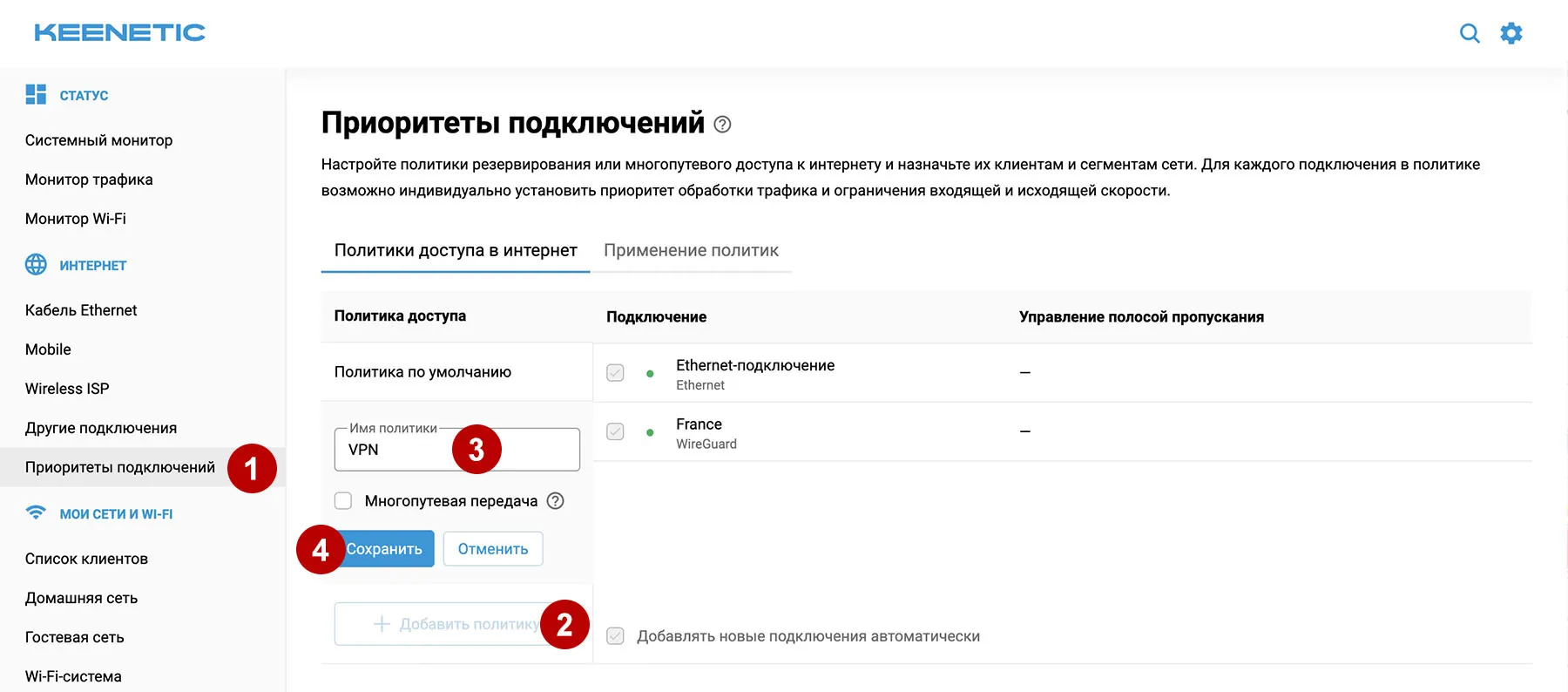The height and width of the screenshot is (692, 1568).
Task: Click the Мои сети и Wi-Fi signal icon
Action: [36, 512]
